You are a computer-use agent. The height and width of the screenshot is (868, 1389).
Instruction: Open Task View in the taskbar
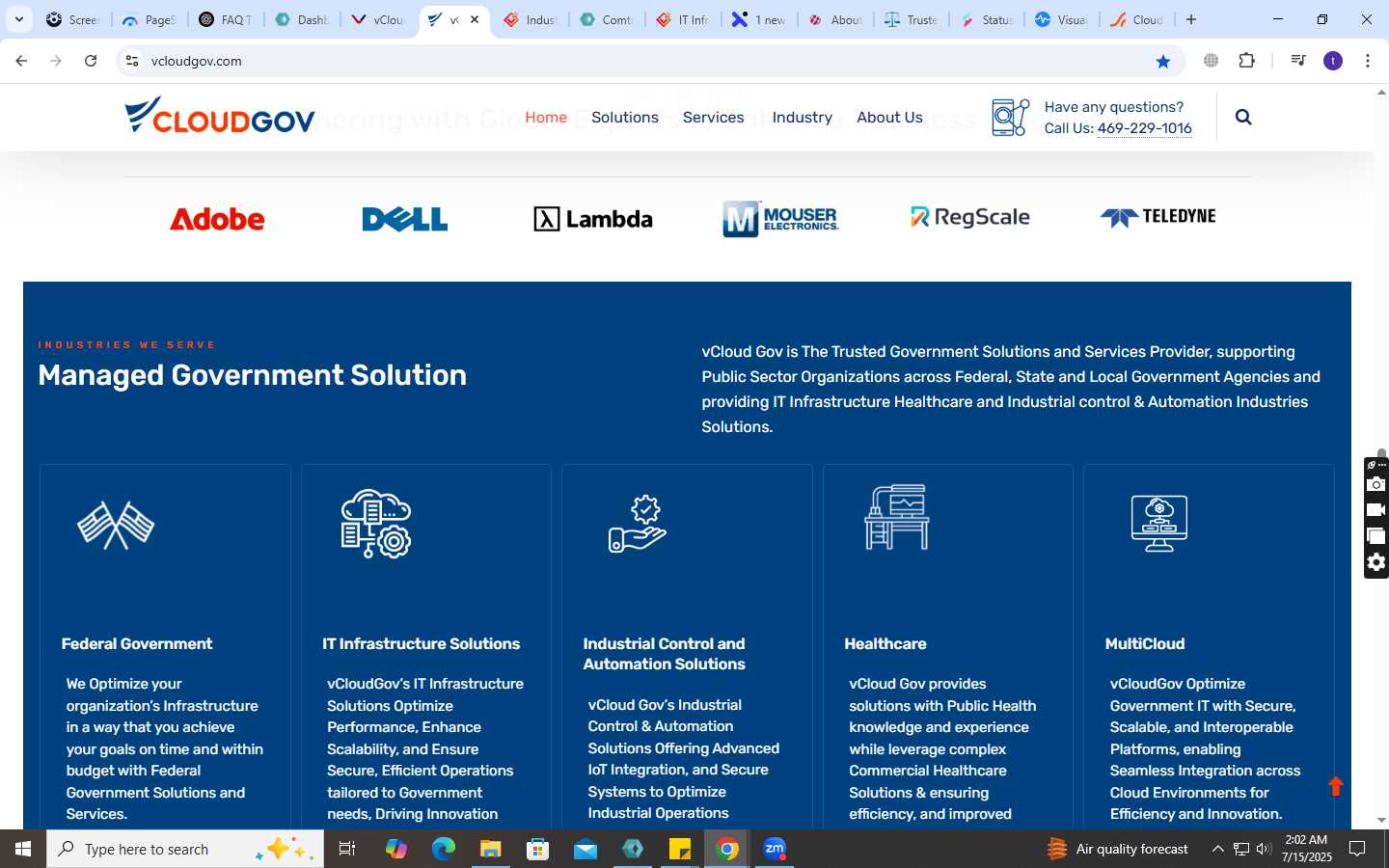[347, 849]
